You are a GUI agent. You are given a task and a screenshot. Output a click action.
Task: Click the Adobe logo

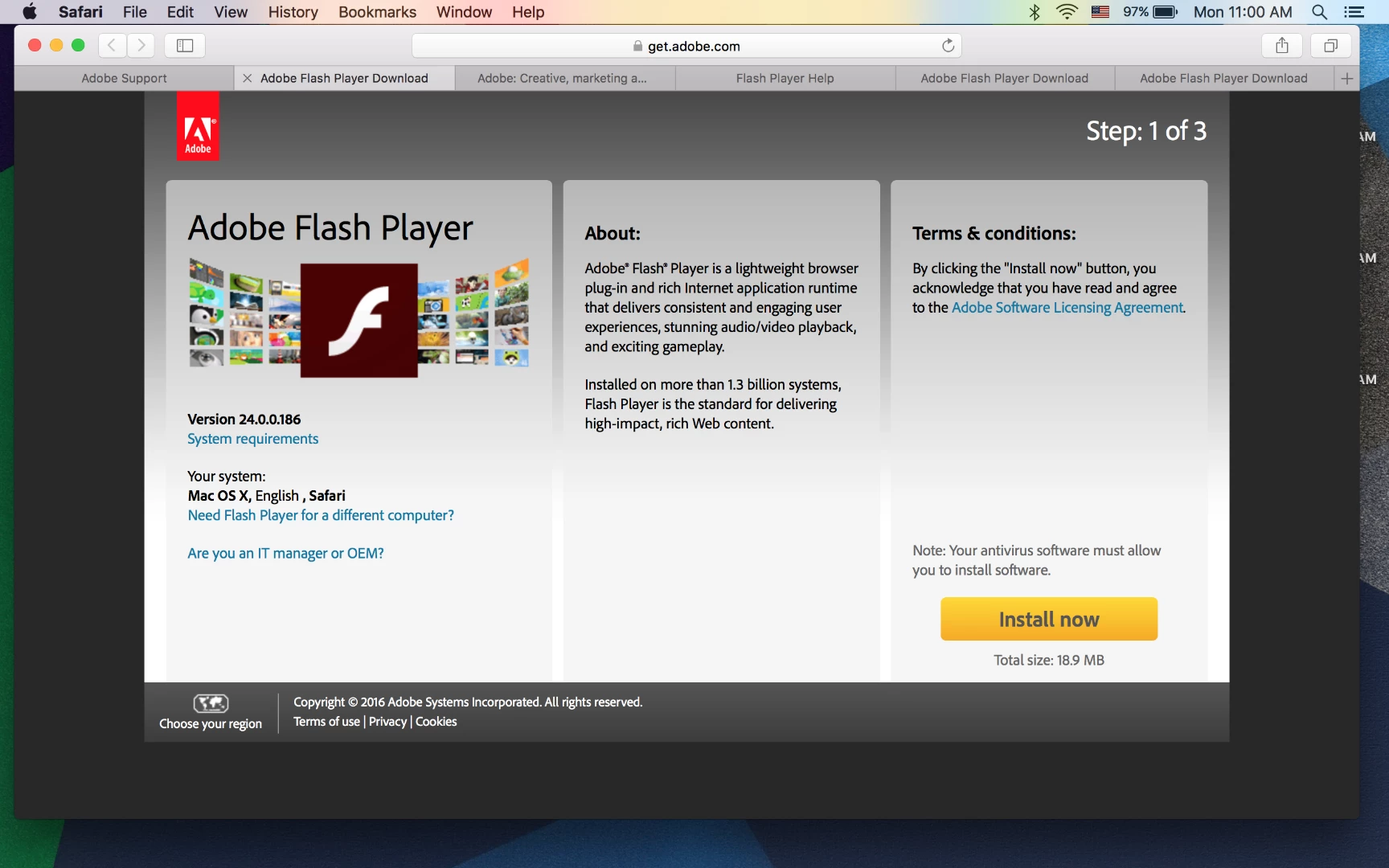pyautogui.click(x=198, y=126)
